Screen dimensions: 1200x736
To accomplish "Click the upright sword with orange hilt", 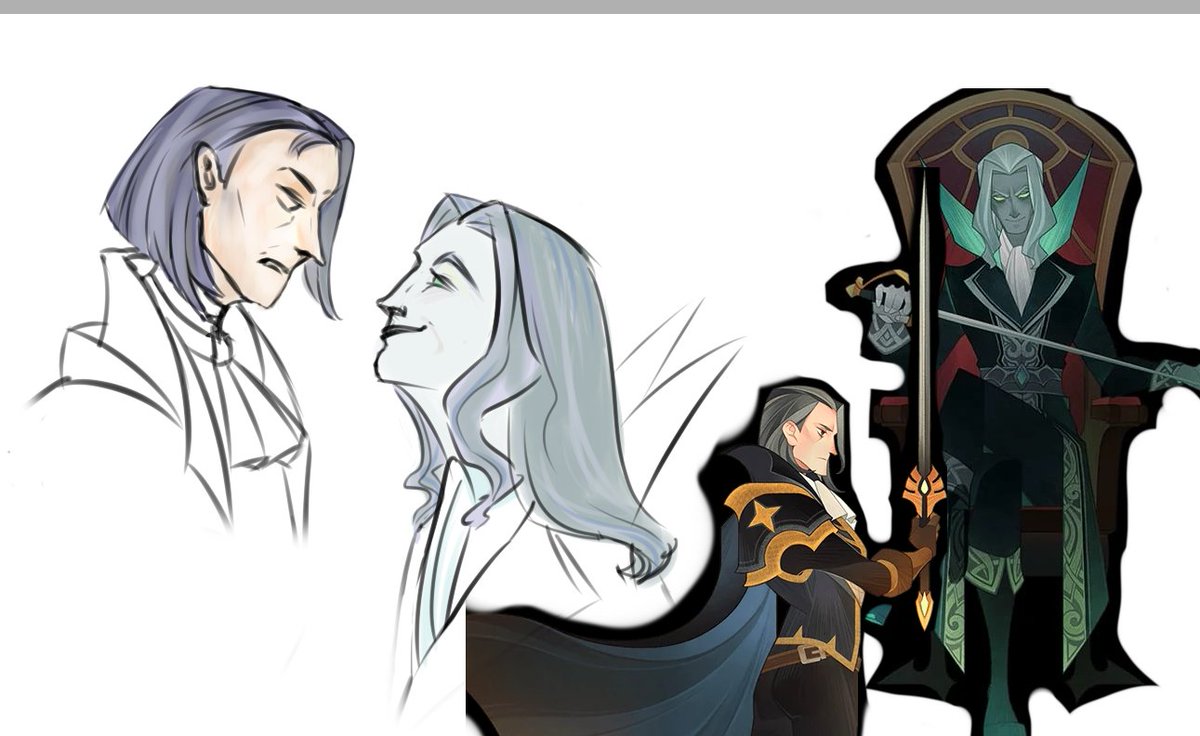I will point(924,400).
